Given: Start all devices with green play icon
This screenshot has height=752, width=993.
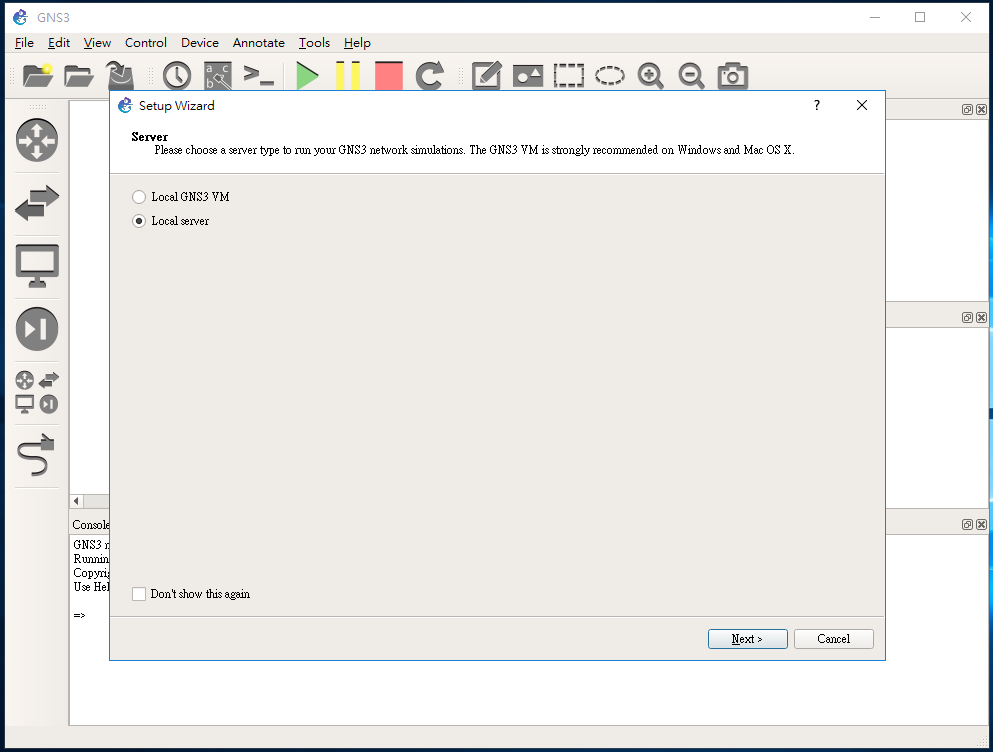Looking at the screenshot, I should (307, 75).
